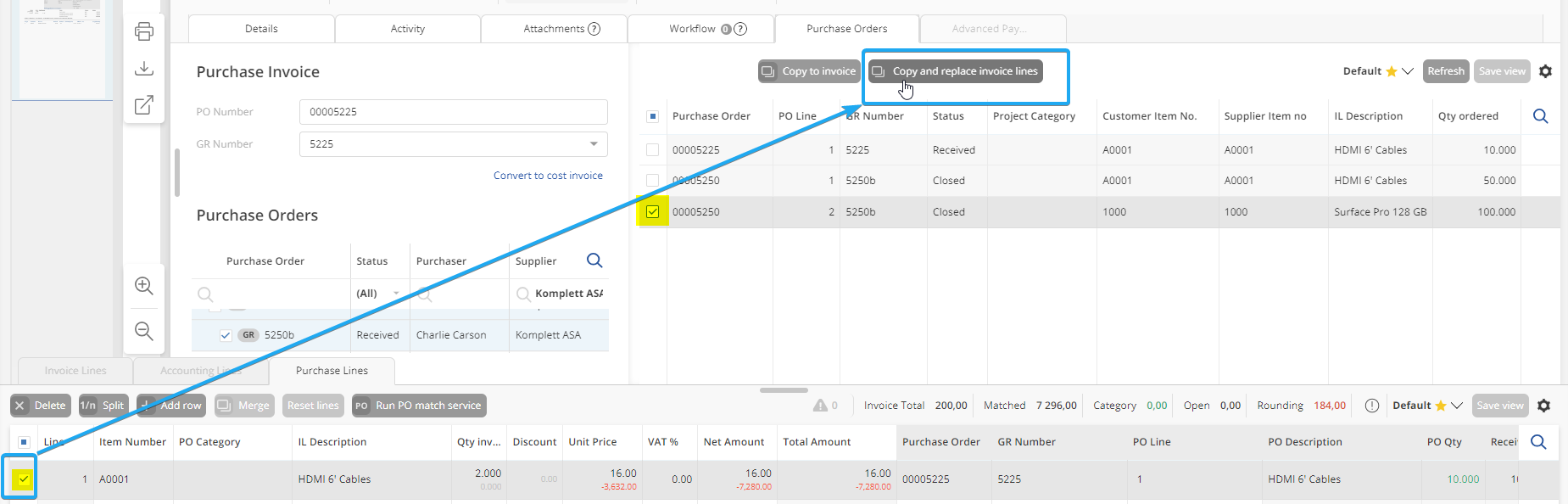
Task: Expand the GR Number dropdown
Action: click(594, 144)
